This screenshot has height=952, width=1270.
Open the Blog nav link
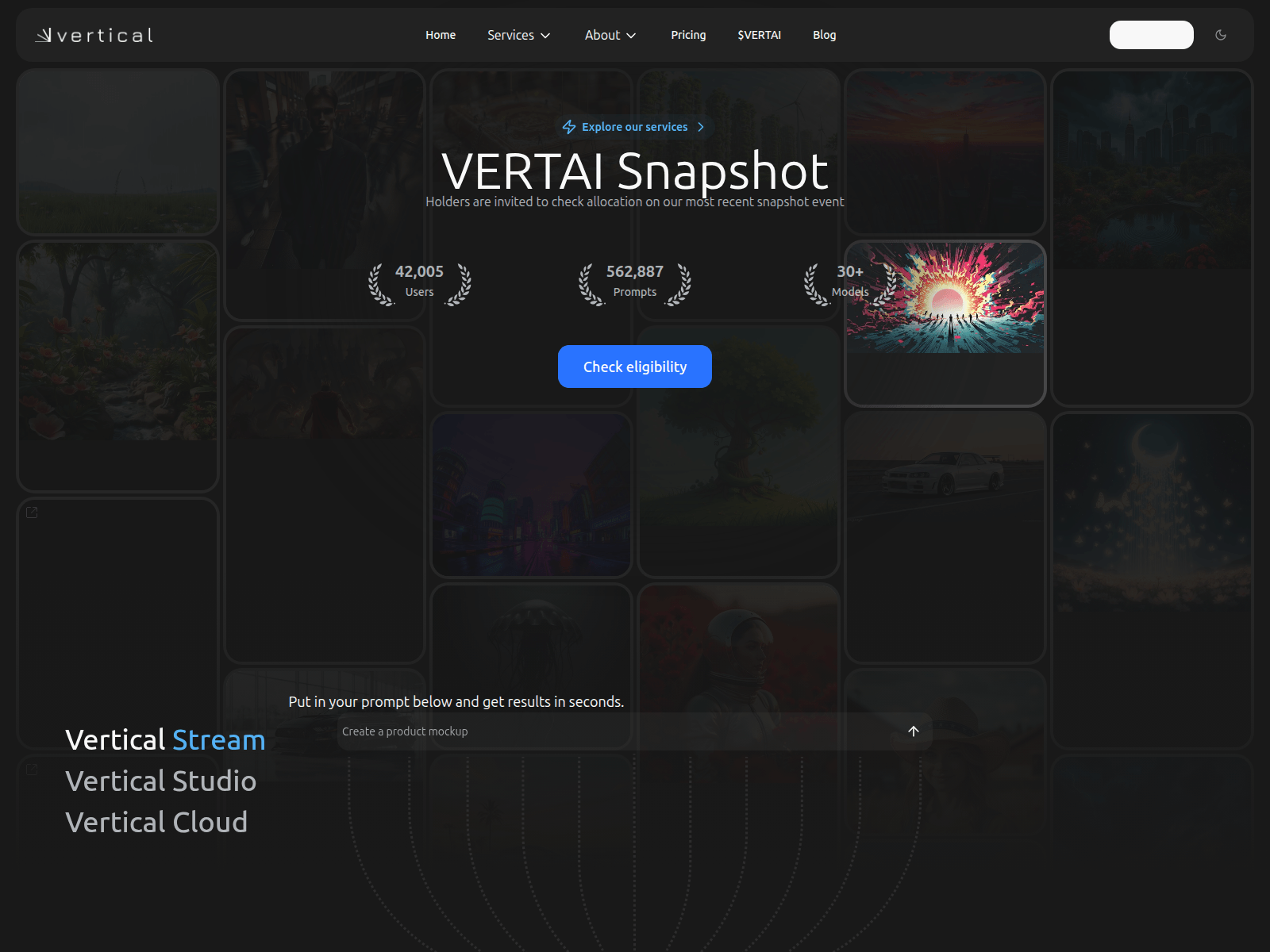(824, 35)
